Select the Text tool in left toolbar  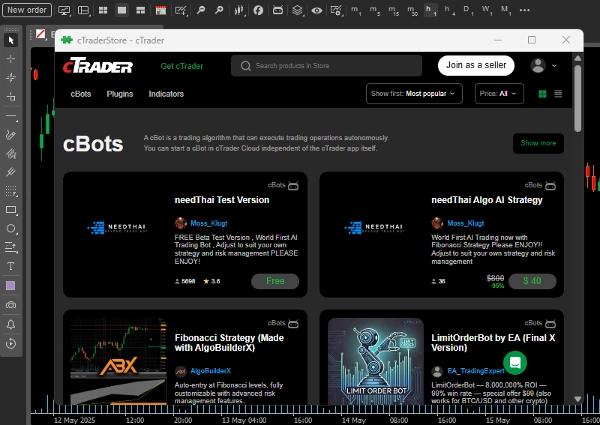pos(11,266)
